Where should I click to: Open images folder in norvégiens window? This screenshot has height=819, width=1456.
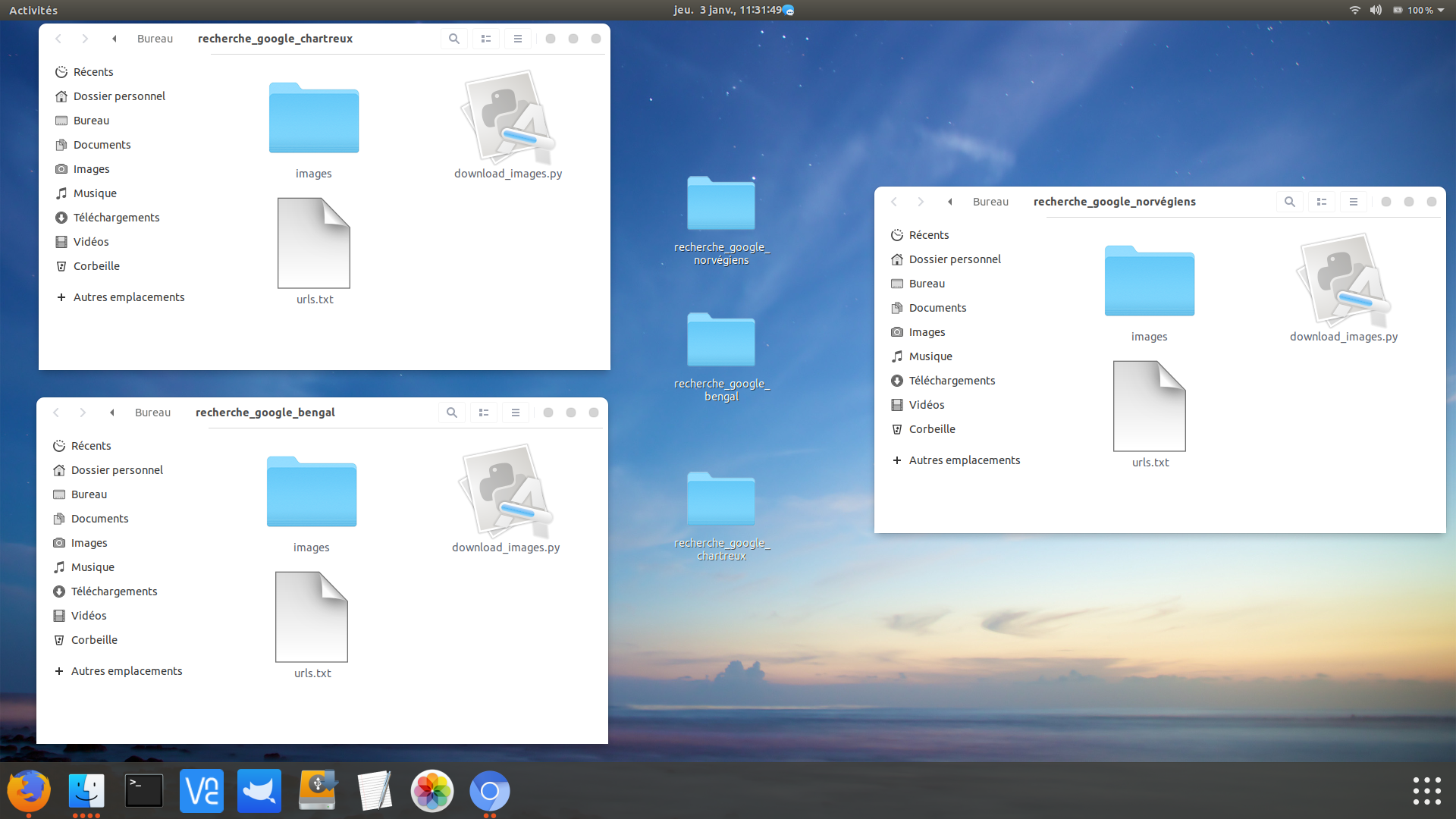(1149, 283)
